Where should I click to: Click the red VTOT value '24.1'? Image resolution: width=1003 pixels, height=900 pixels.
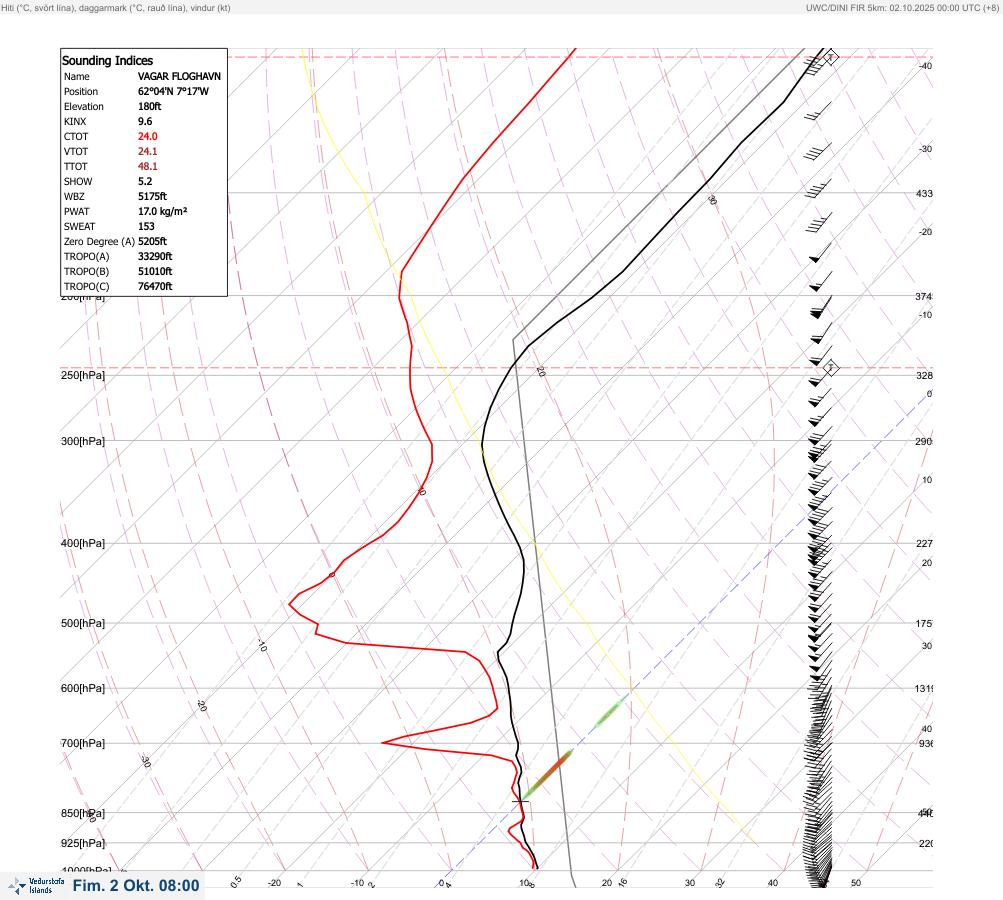tap(148, 152)
